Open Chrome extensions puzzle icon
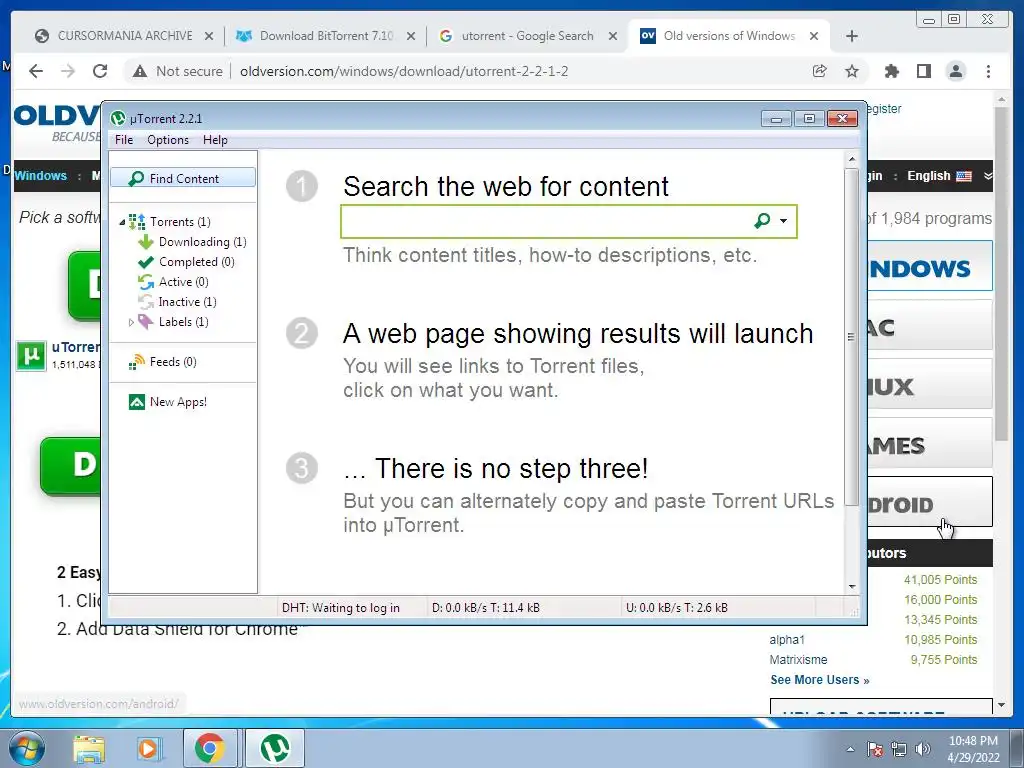 (x=891, y=71)
